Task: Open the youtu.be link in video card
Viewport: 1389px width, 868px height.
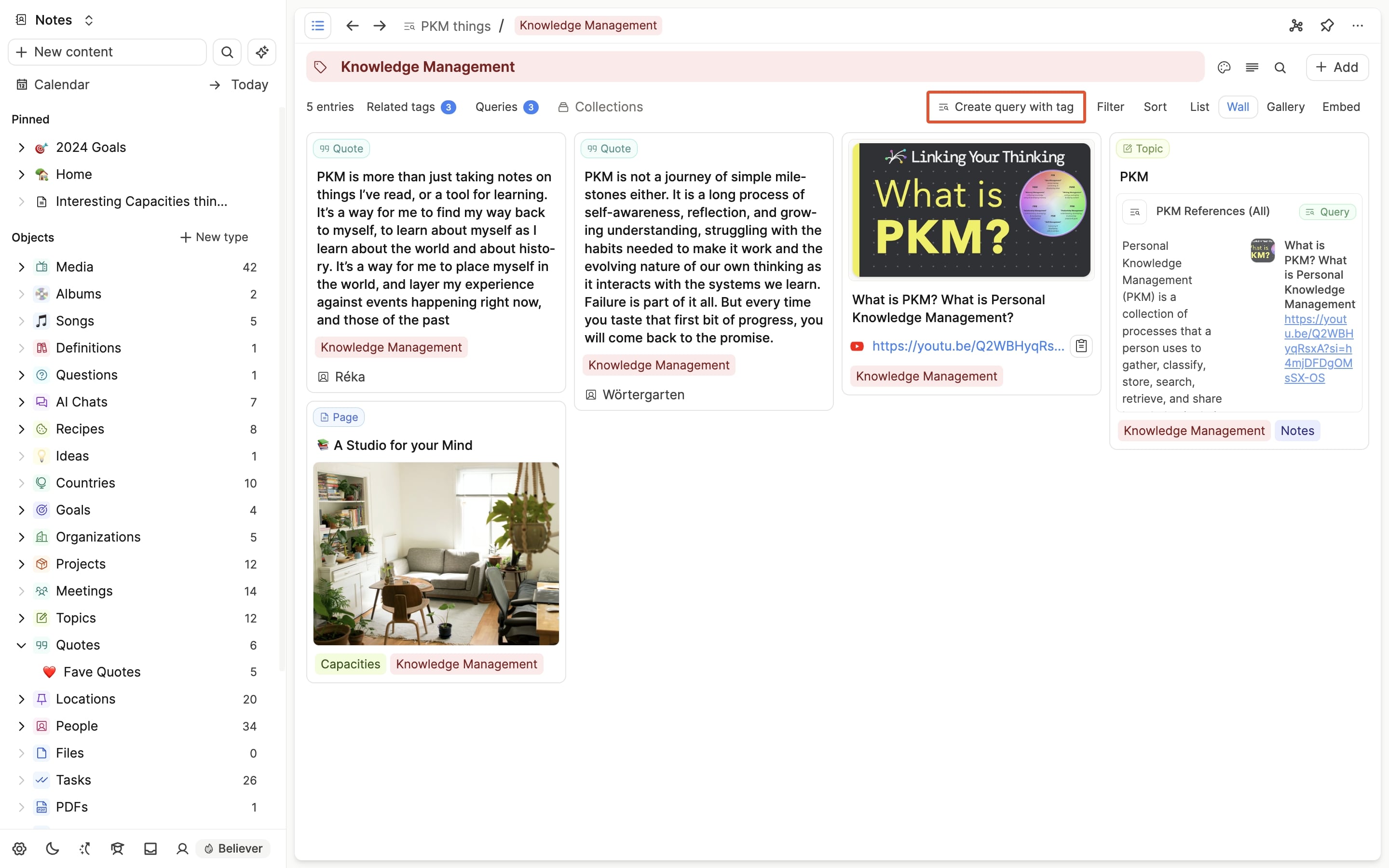Action: (967, 346)
